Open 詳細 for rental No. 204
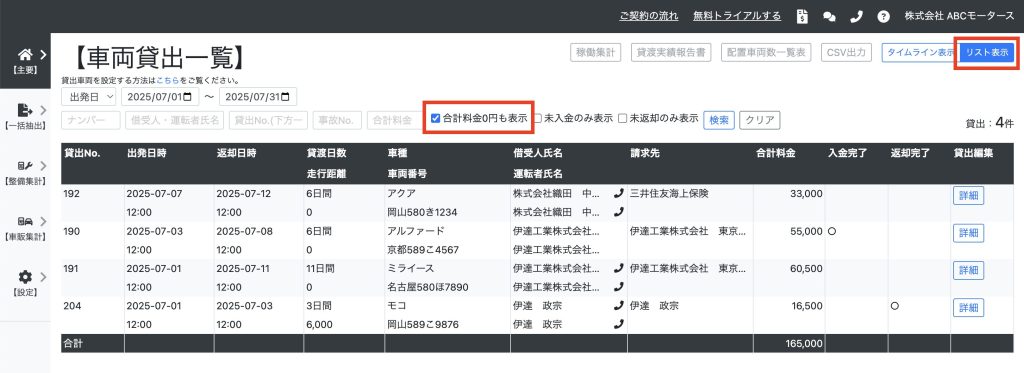Screen dimensions: 1024x373 (x=968, y=307)
